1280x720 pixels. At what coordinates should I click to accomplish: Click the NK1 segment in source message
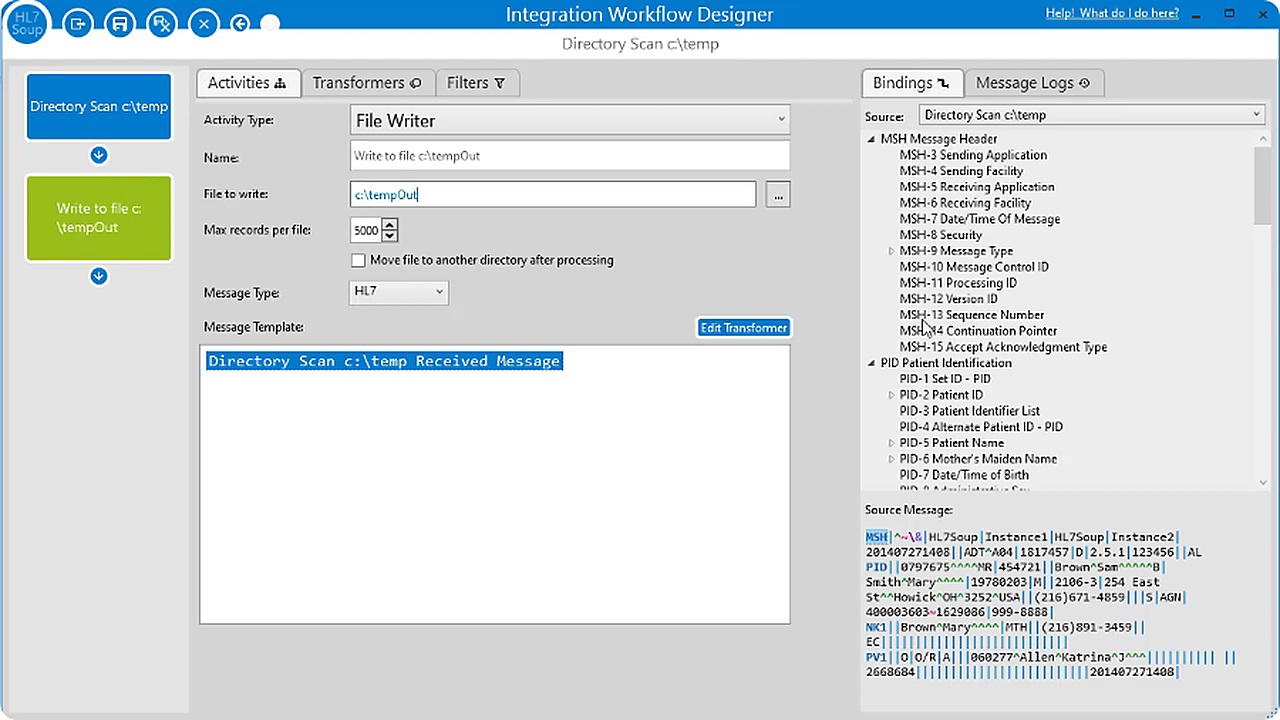(876, 627)
